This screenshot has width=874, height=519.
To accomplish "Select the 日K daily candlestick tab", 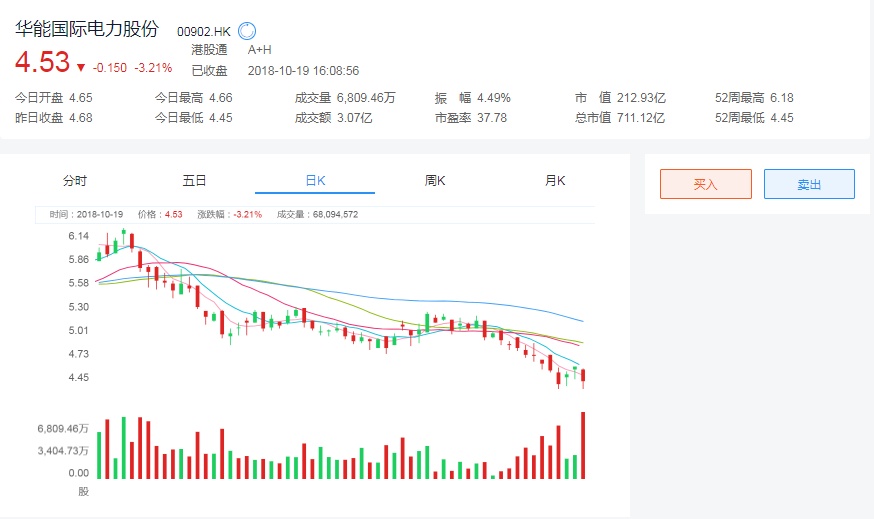I will coord(315,181).
